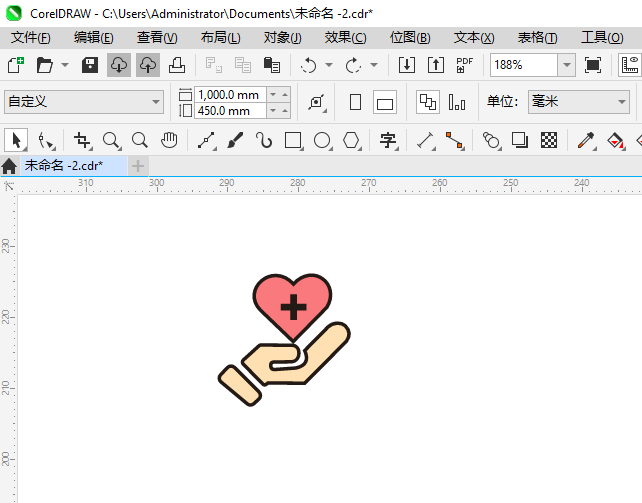Toggle full-screen preview
642x503 pixels.
pyautogui.click(x=593, y=65)
